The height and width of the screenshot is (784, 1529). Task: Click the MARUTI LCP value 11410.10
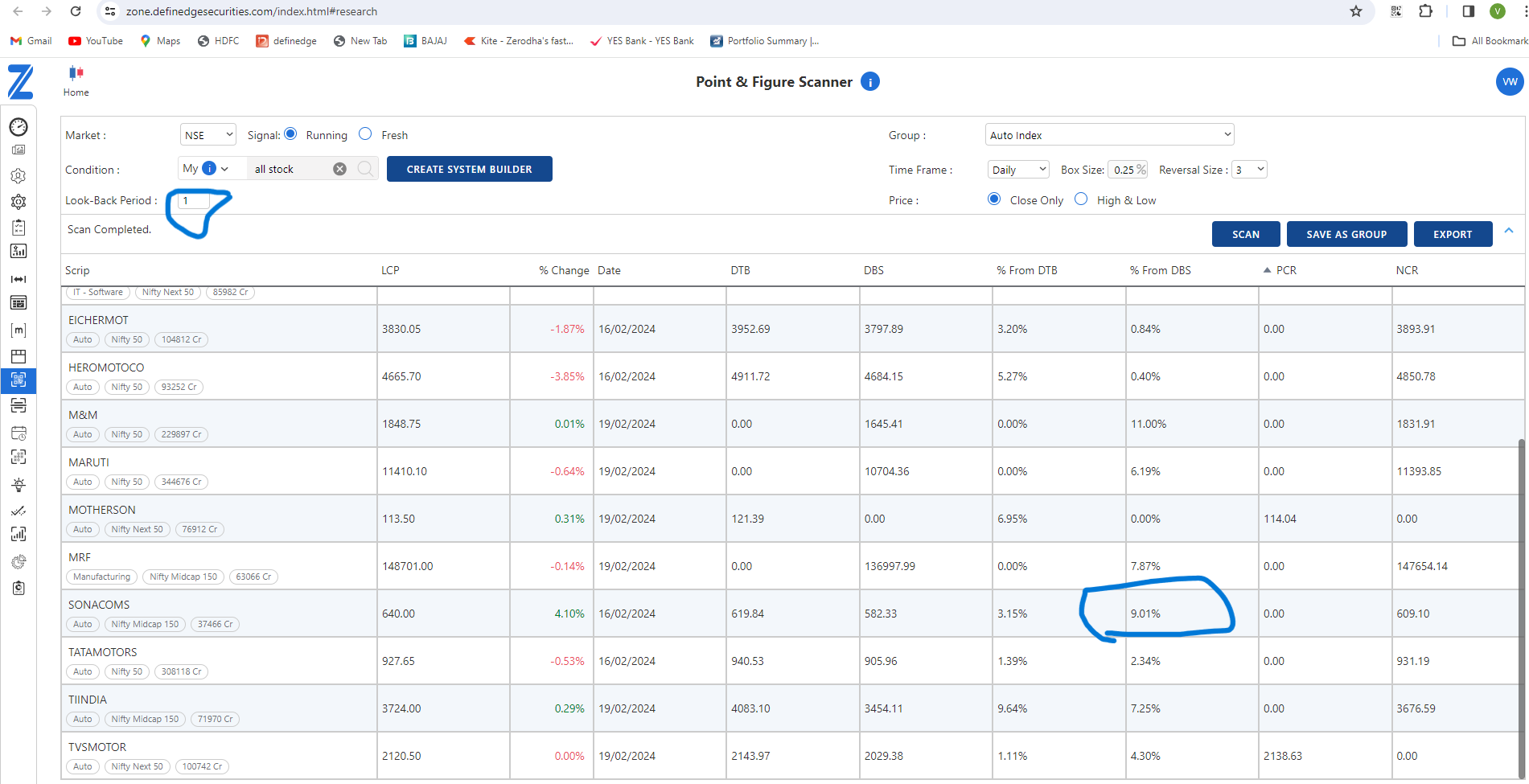[405, 471]
